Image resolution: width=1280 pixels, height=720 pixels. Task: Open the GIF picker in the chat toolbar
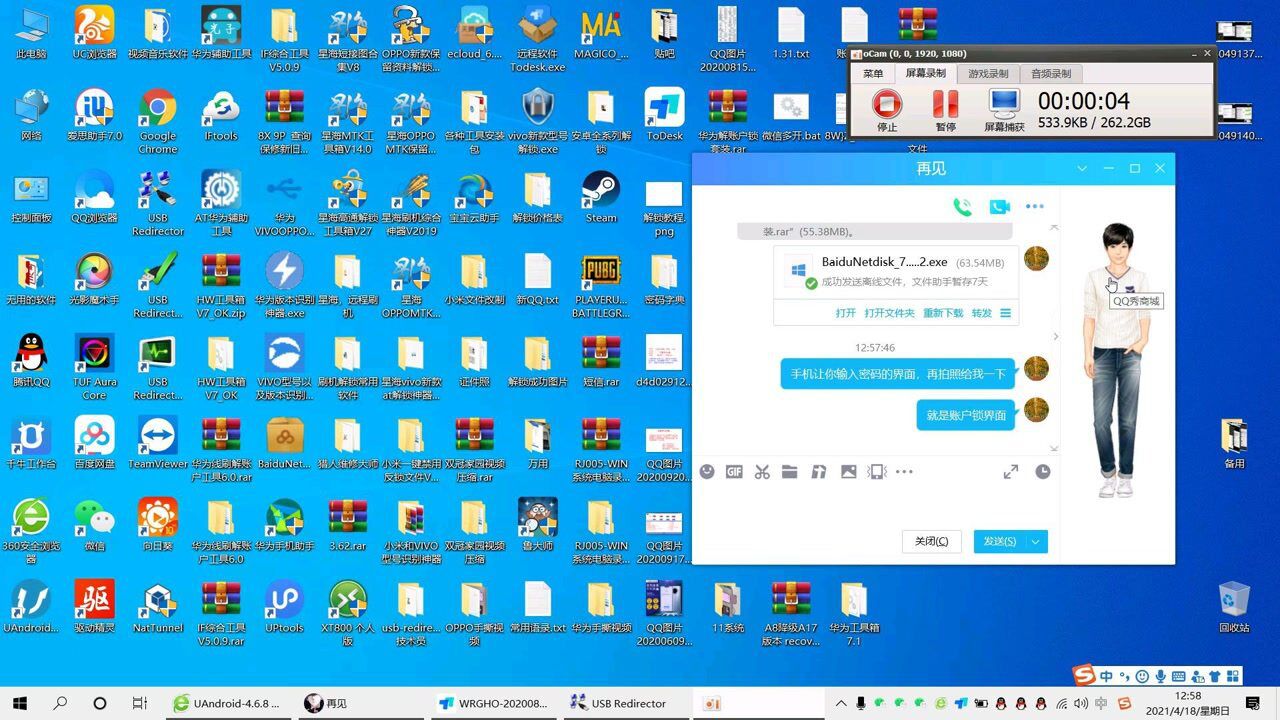[x=734, y=472]
